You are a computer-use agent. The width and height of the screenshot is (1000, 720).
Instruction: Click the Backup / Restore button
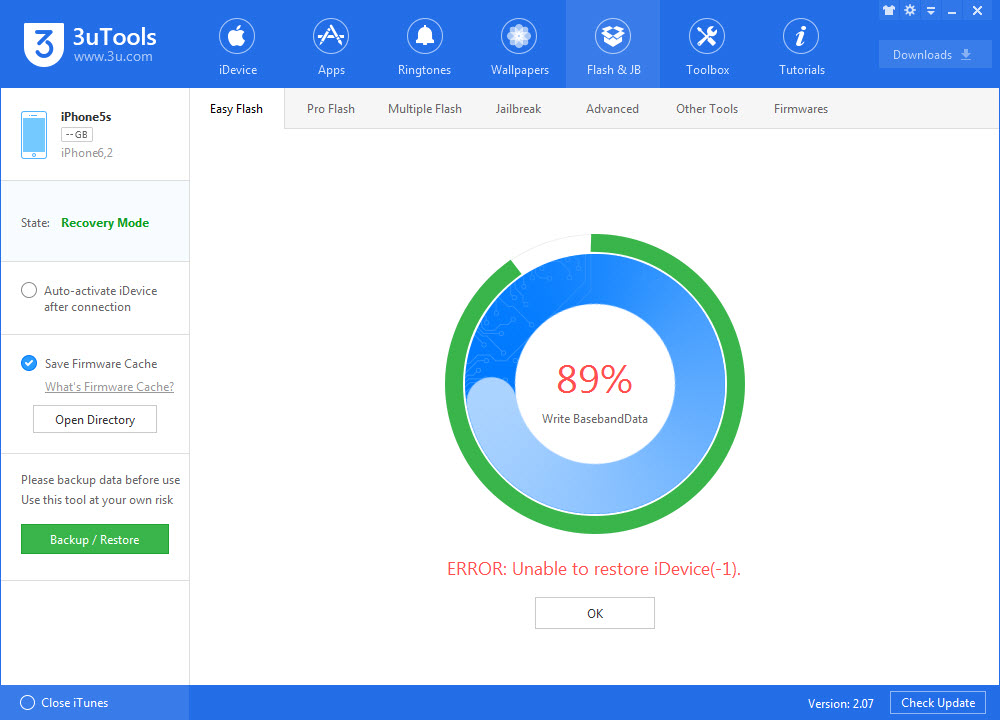point(95,540)
